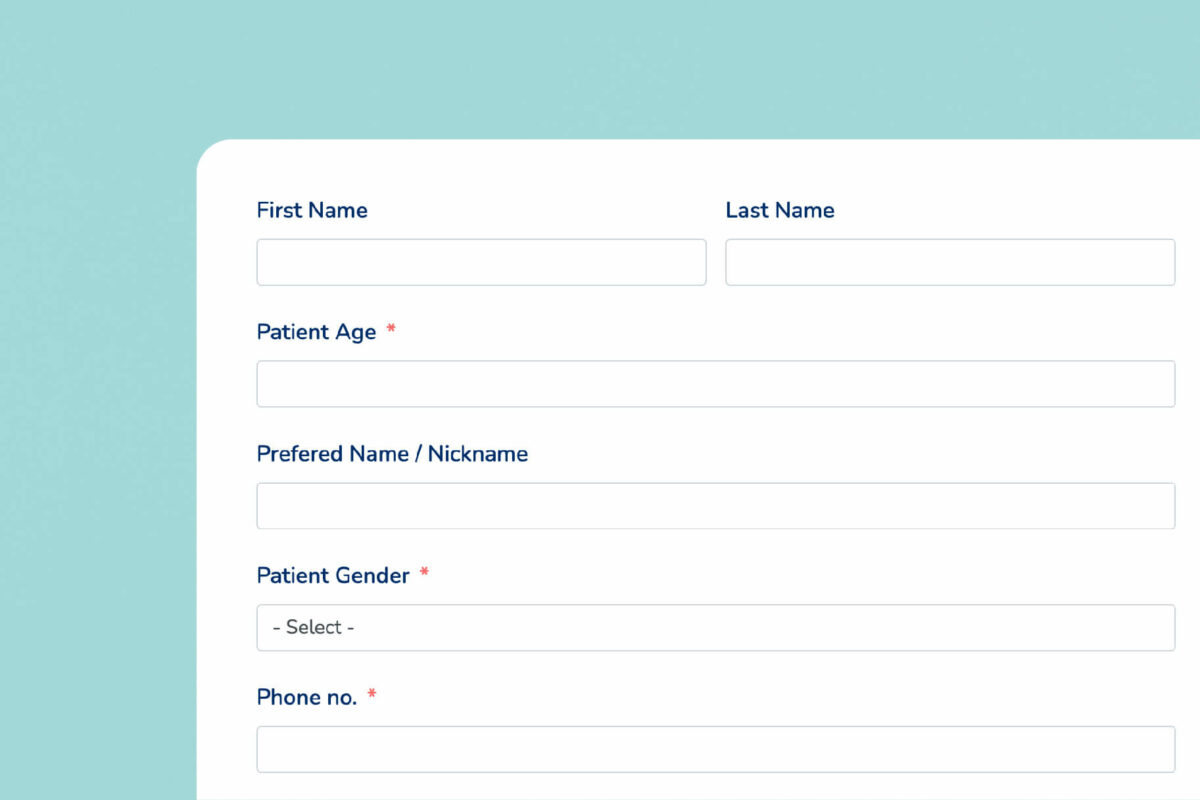1200x800 pixels.
Task: Click the 'First Name' label
Action: pyautogui.click(x=312, y=210)
